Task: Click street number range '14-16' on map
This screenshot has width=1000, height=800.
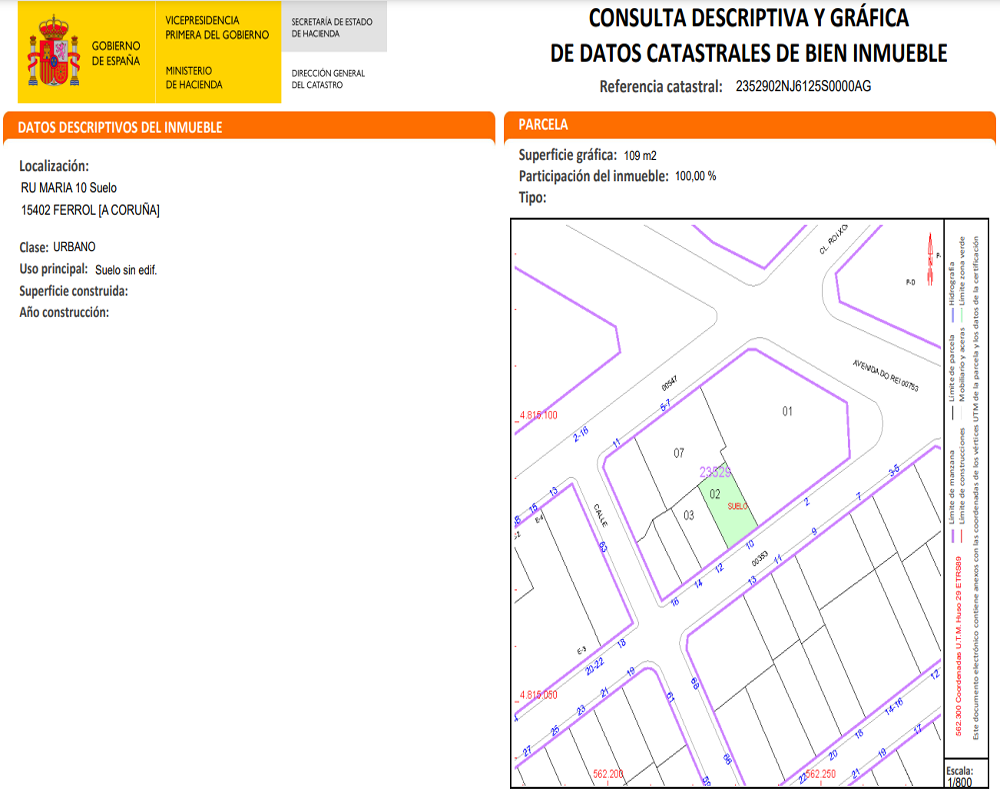Action: click(893, 706)
